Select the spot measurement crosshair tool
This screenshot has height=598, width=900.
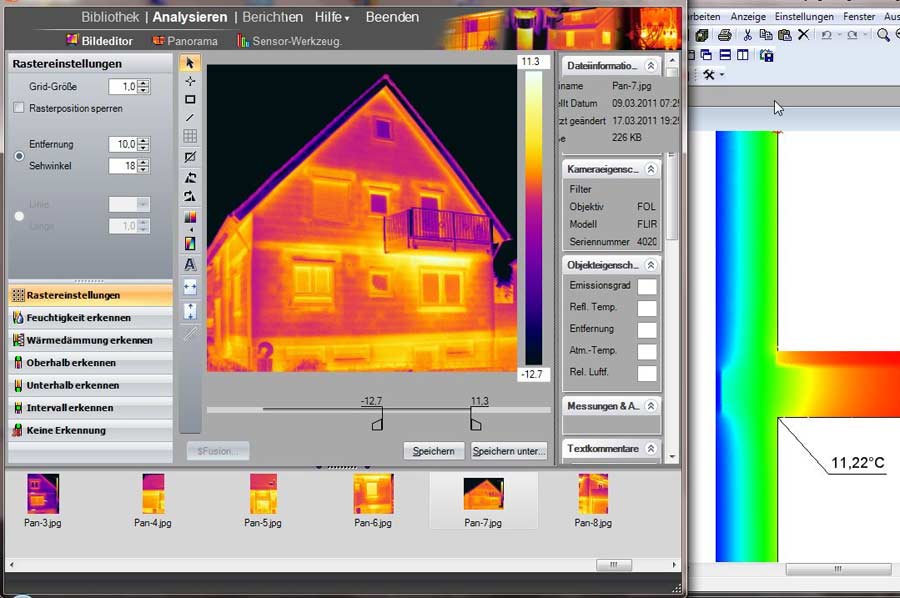(190, 81)
